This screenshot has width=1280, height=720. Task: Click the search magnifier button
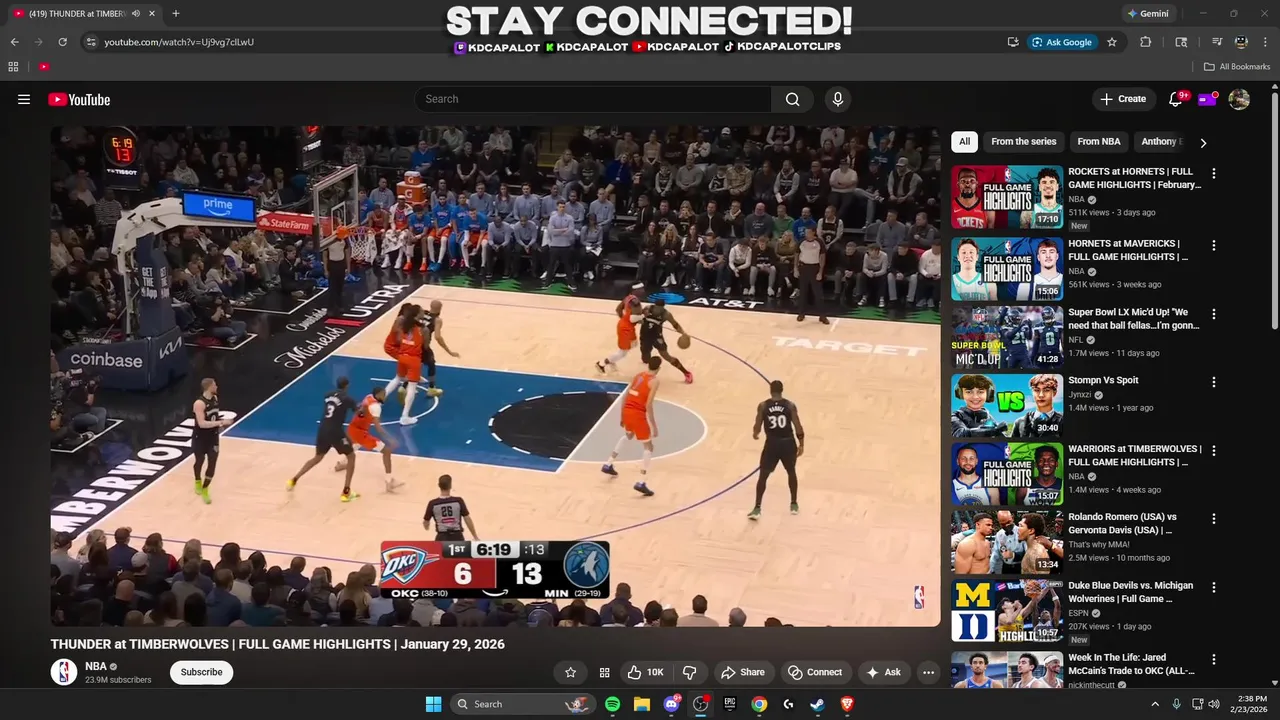792,99
